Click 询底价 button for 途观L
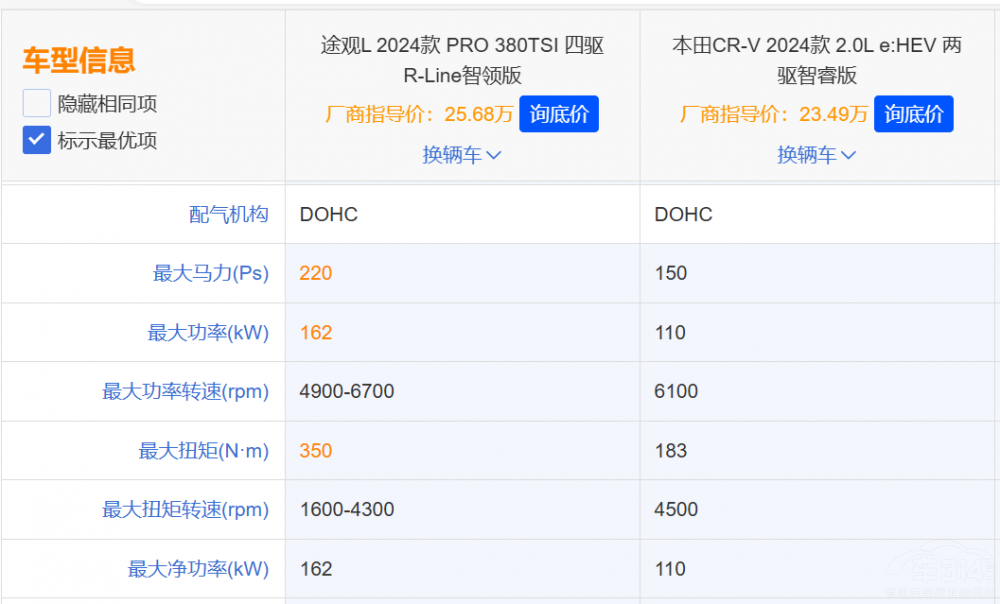The width and height of the screenshot is (1000, 604). (x=559, y=114)
